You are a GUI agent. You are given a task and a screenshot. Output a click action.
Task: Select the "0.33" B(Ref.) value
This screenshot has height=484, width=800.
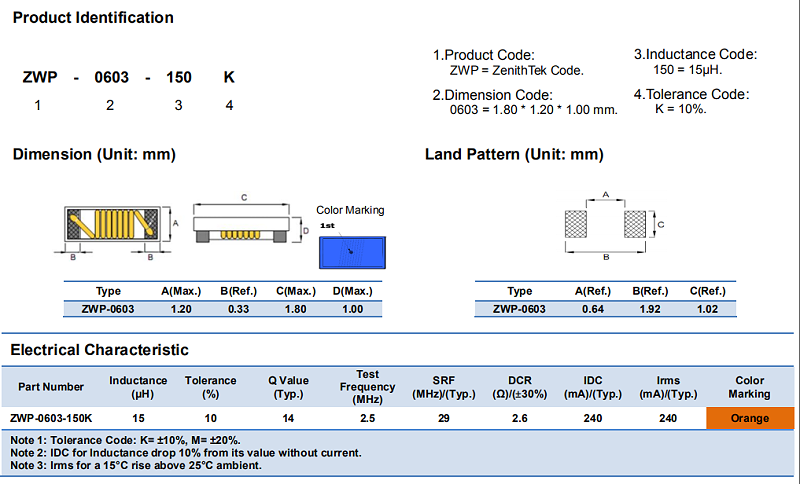238,310
